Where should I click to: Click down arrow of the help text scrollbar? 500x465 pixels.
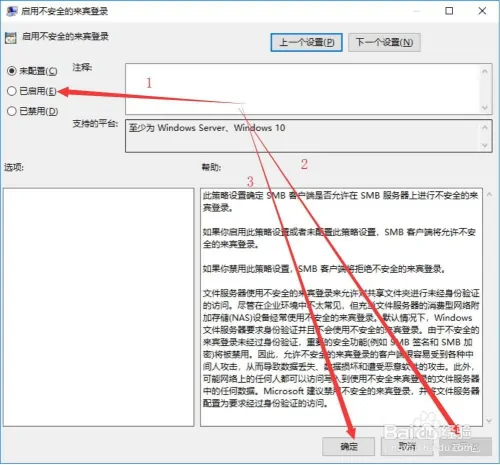click(x=489, y=421)
